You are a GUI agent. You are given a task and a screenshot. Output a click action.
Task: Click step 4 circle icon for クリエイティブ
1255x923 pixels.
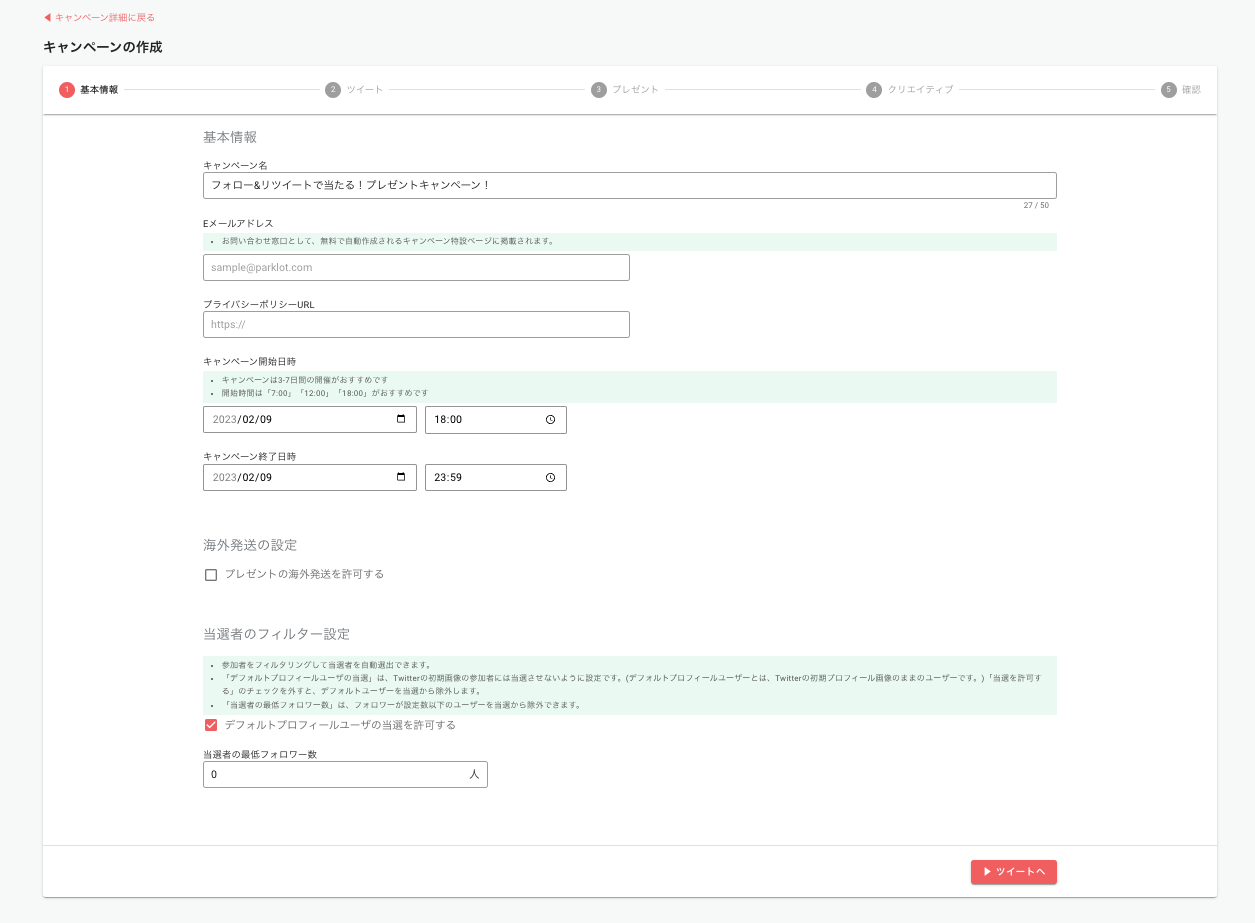[874, 90]
